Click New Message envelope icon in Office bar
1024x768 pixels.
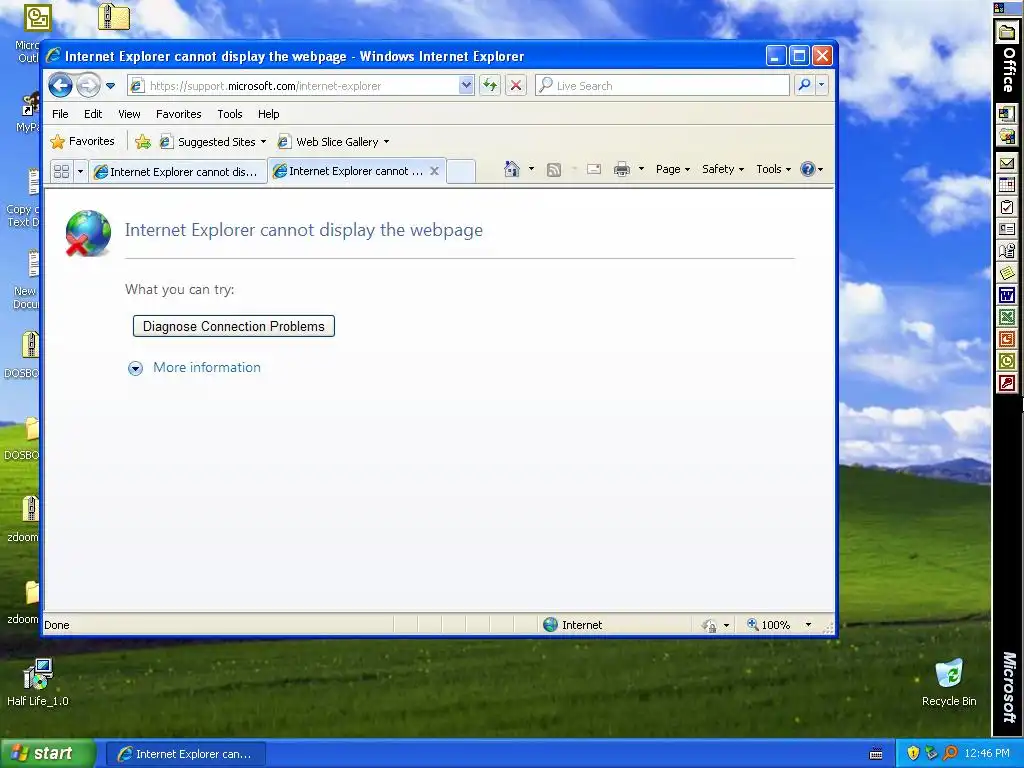[x=1006, y=163]
